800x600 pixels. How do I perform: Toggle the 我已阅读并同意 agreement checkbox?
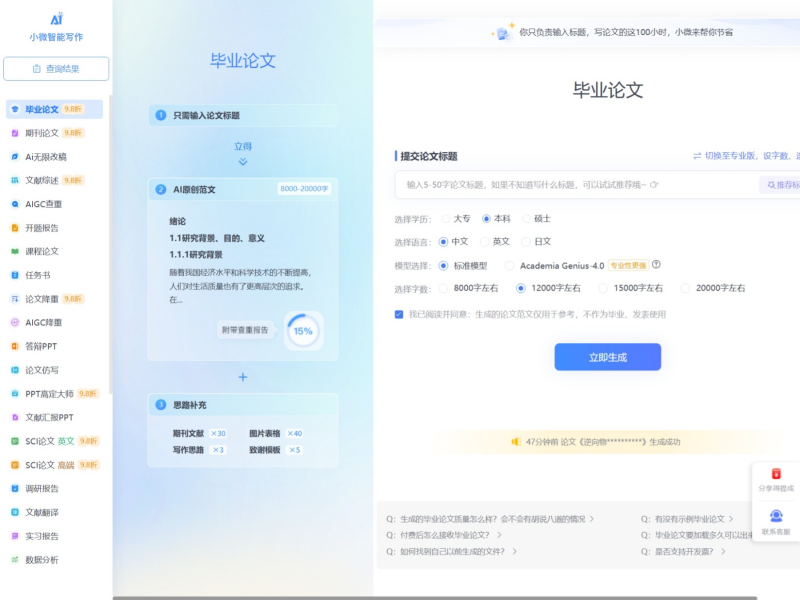pyautogui.click(x=399, y=314)
